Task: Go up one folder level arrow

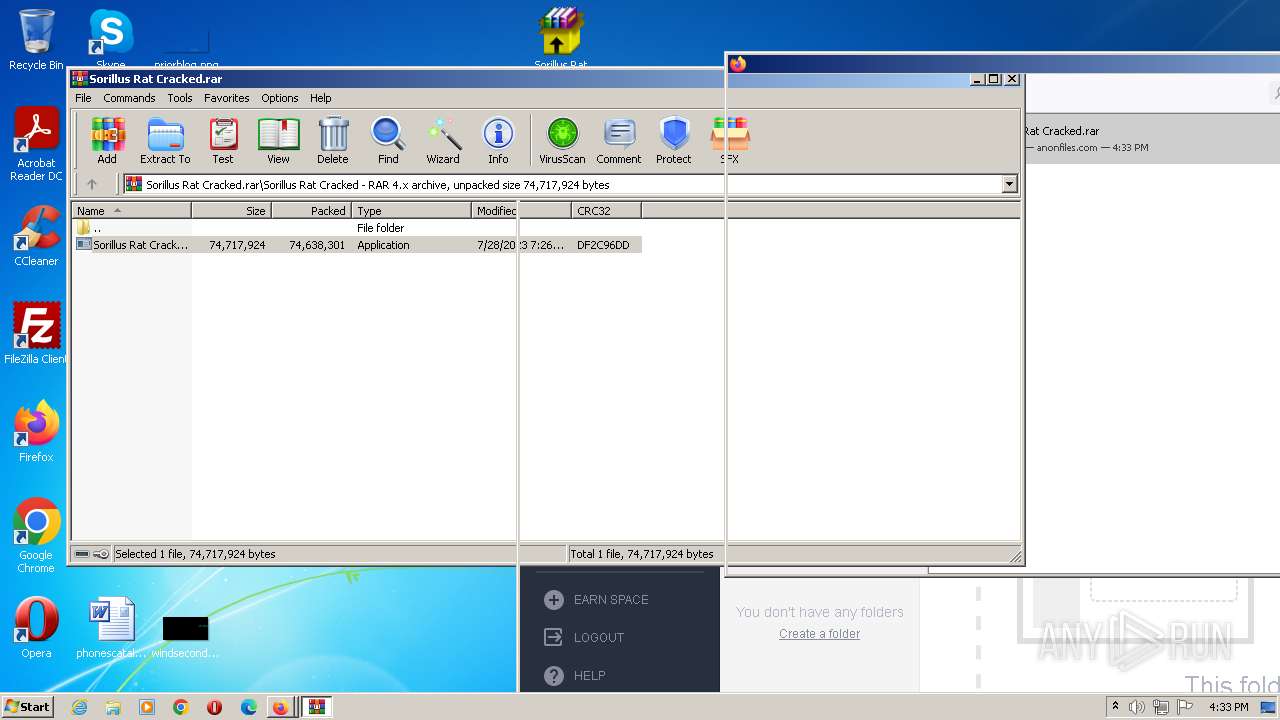Action: (x=92, y=184)
